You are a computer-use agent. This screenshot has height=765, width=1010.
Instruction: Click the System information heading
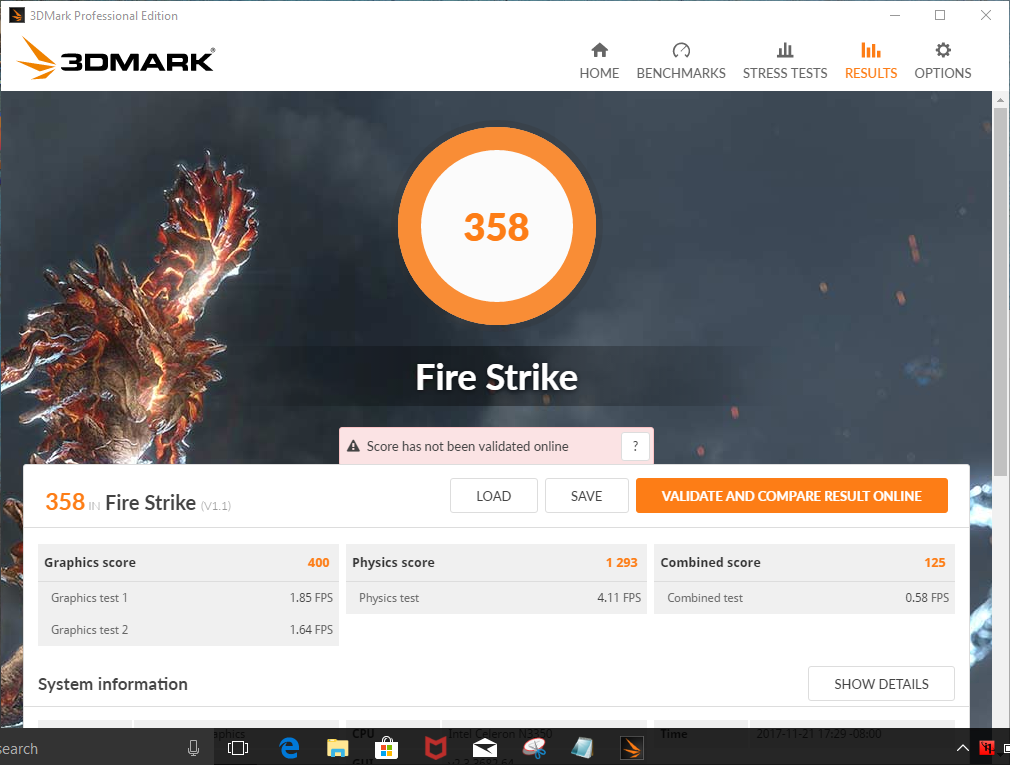pyautogui.click(x=113, y=684)
